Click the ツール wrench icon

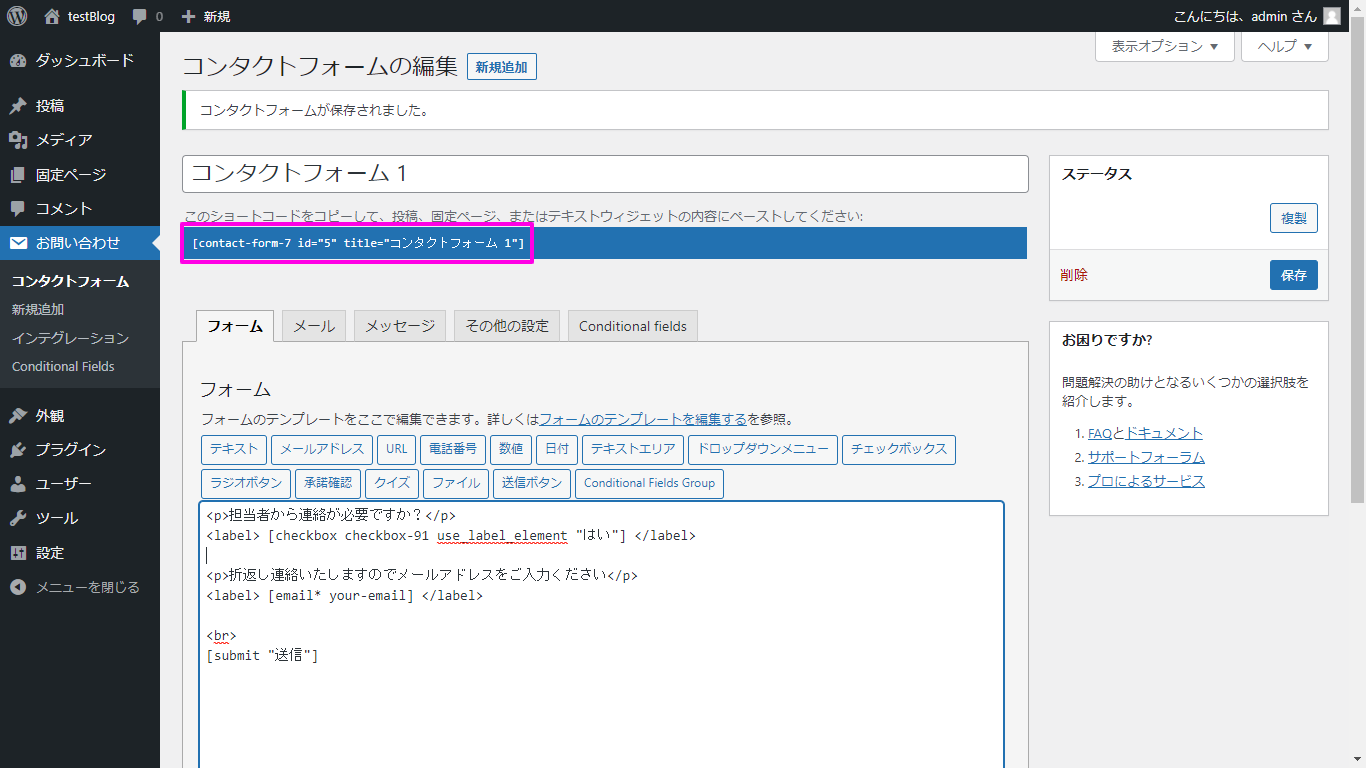18,518
